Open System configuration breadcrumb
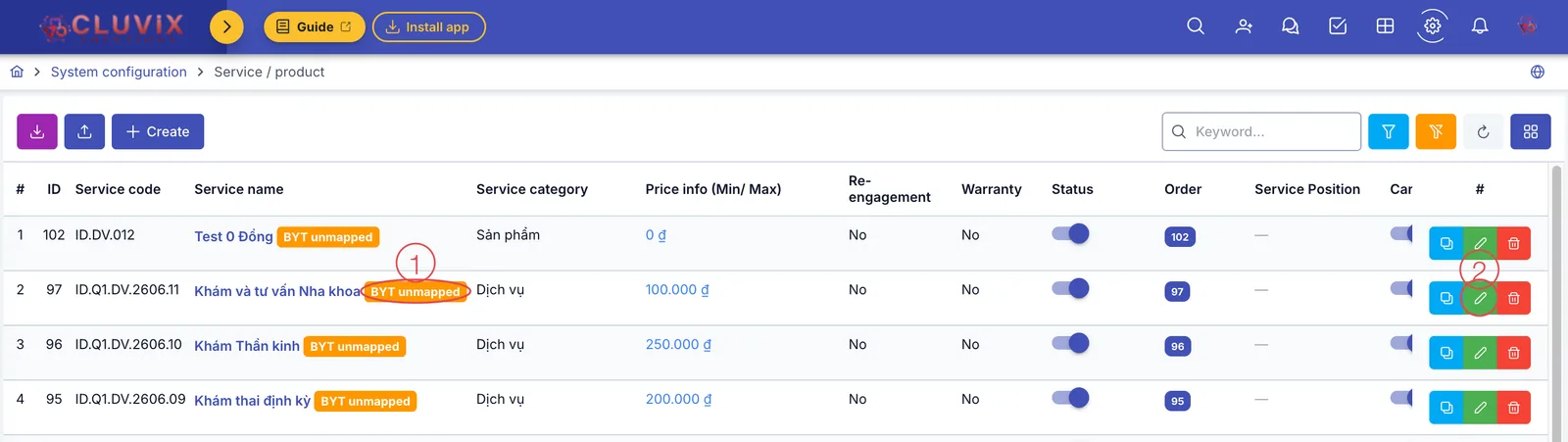The width and height of the screenshot is (1568, 442). click(119, 72)
